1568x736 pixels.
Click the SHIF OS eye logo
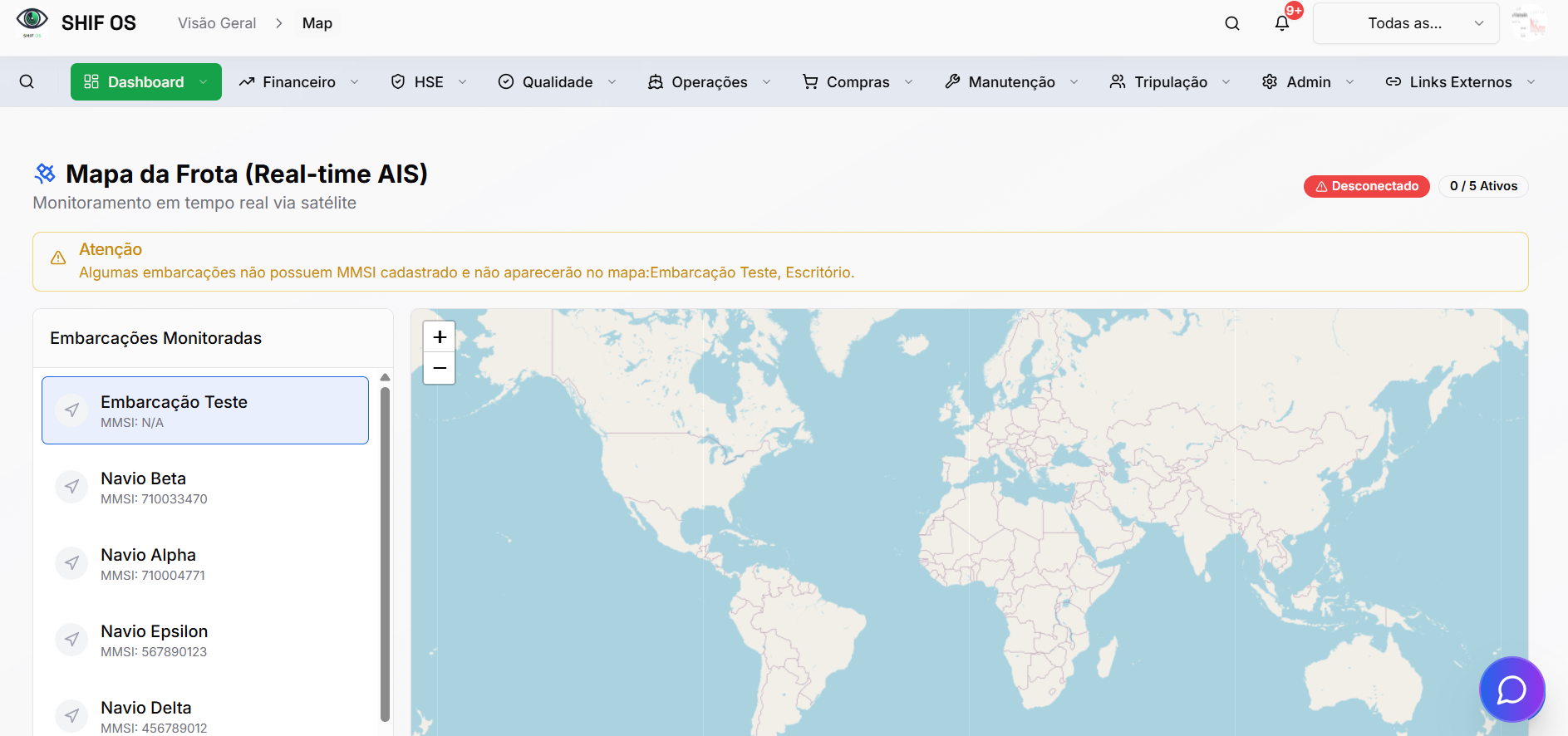pos(32,22)
